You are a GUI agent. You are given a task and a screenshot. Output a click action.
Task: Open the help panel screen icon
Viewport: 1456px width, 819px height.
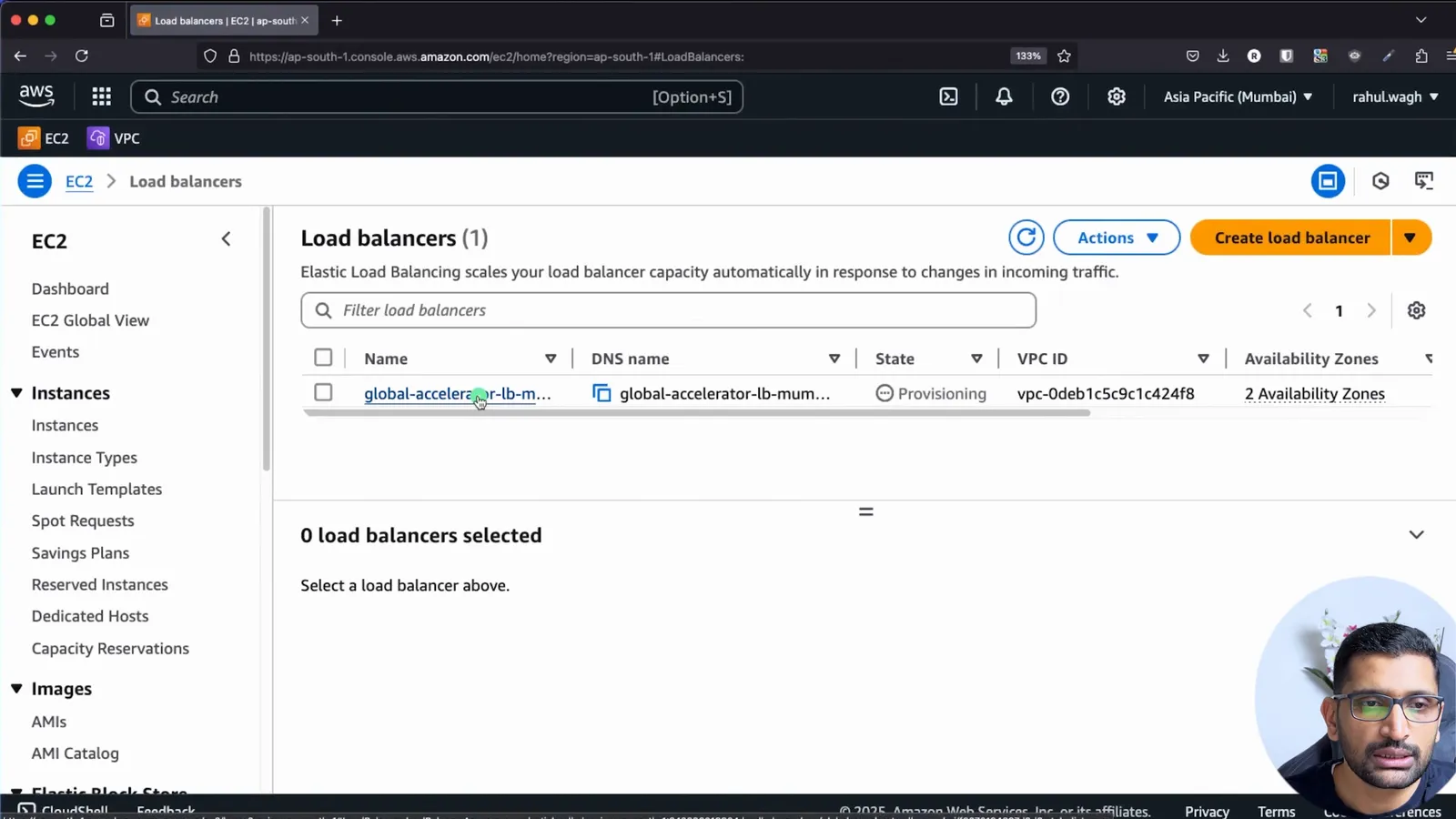pos(1424,181)
